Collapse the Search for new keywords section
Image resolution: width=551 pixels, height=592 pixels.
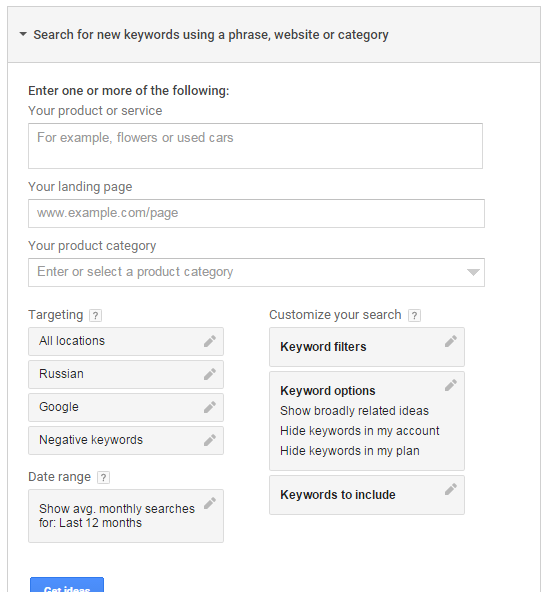click(23, 34)
